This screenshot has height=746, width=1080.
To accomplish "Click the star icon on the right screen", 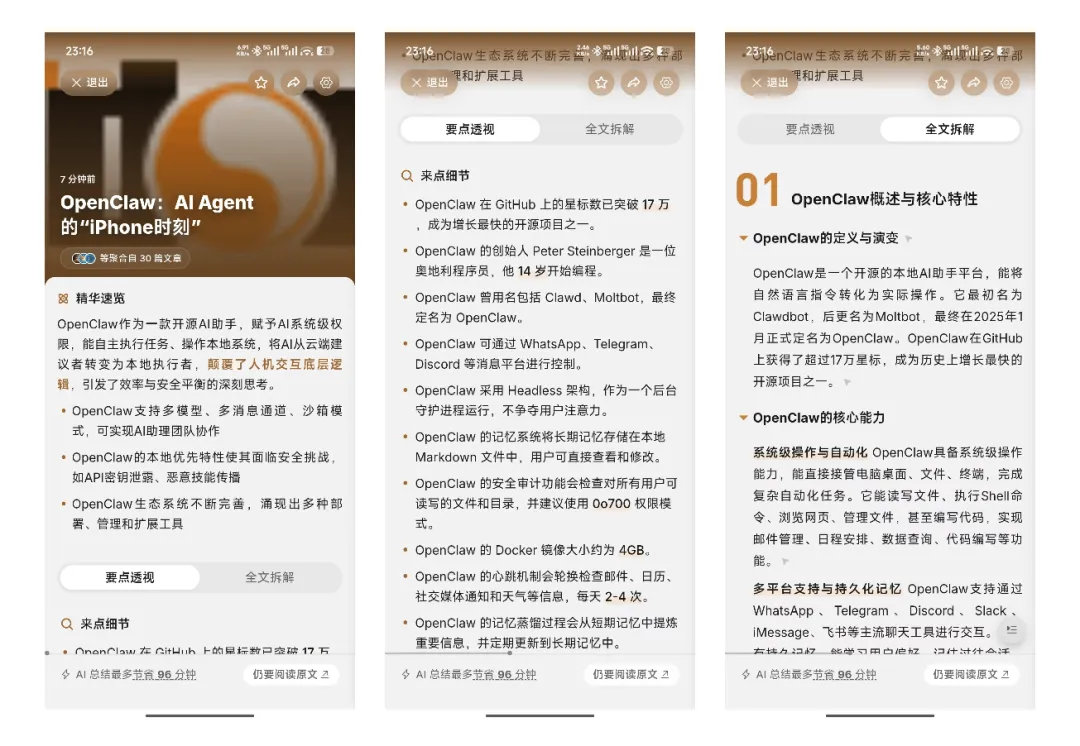I will click(x=941, y=83).
